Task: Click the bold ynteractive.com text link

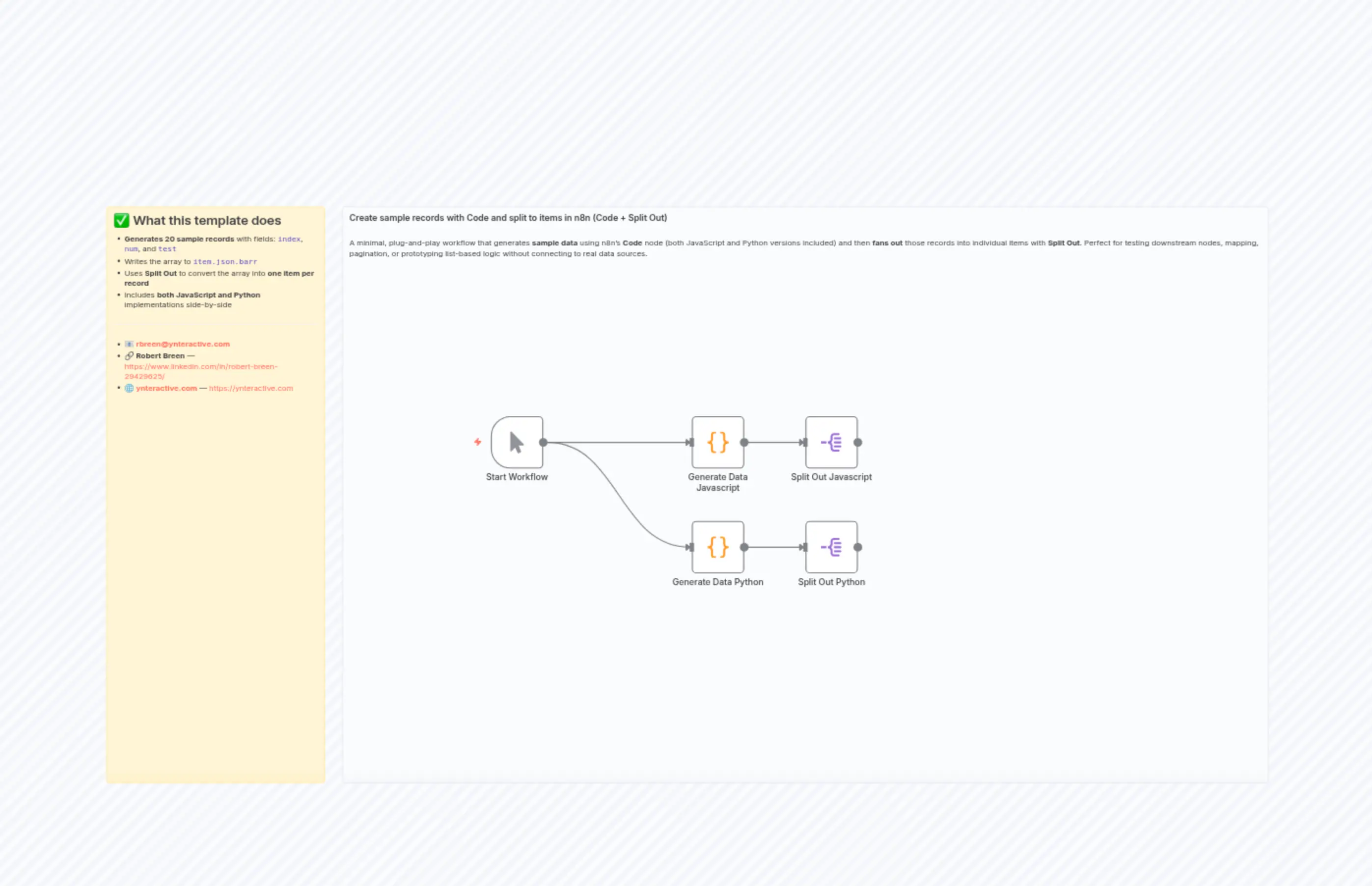Action: click(x=166, y=388)
